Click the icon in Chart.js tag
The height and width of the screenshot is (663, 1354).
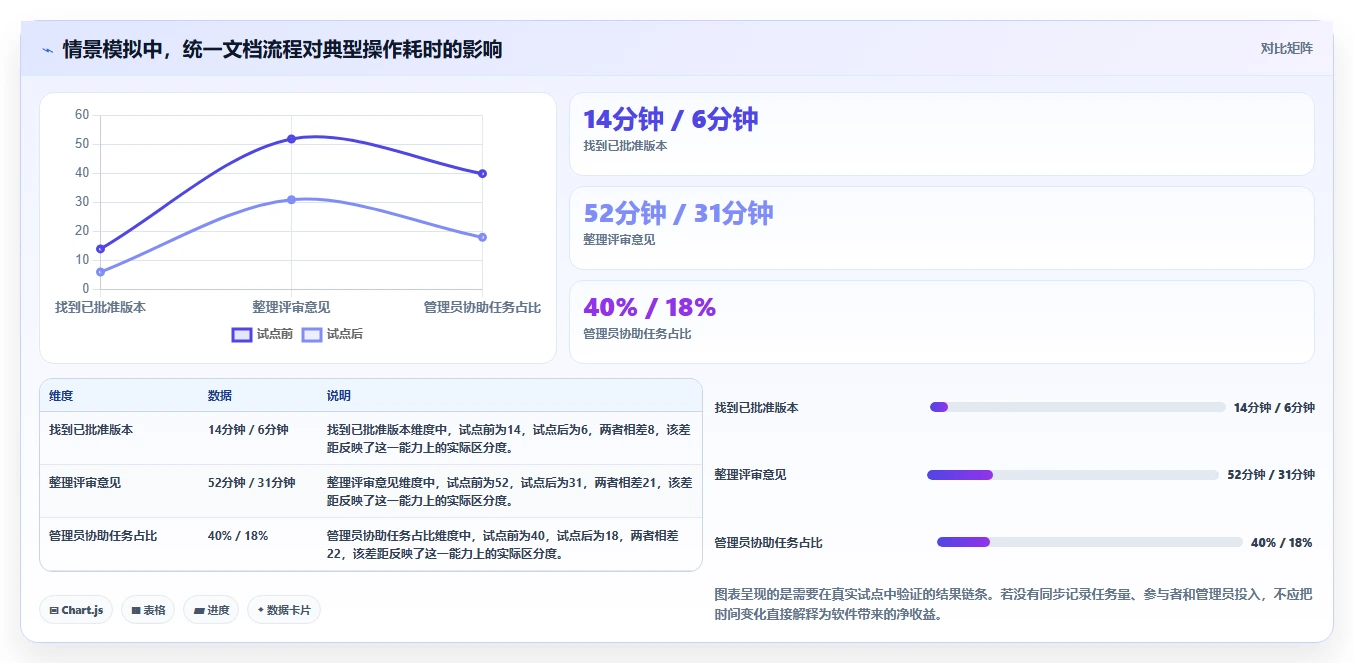click(x=54, y=610)
